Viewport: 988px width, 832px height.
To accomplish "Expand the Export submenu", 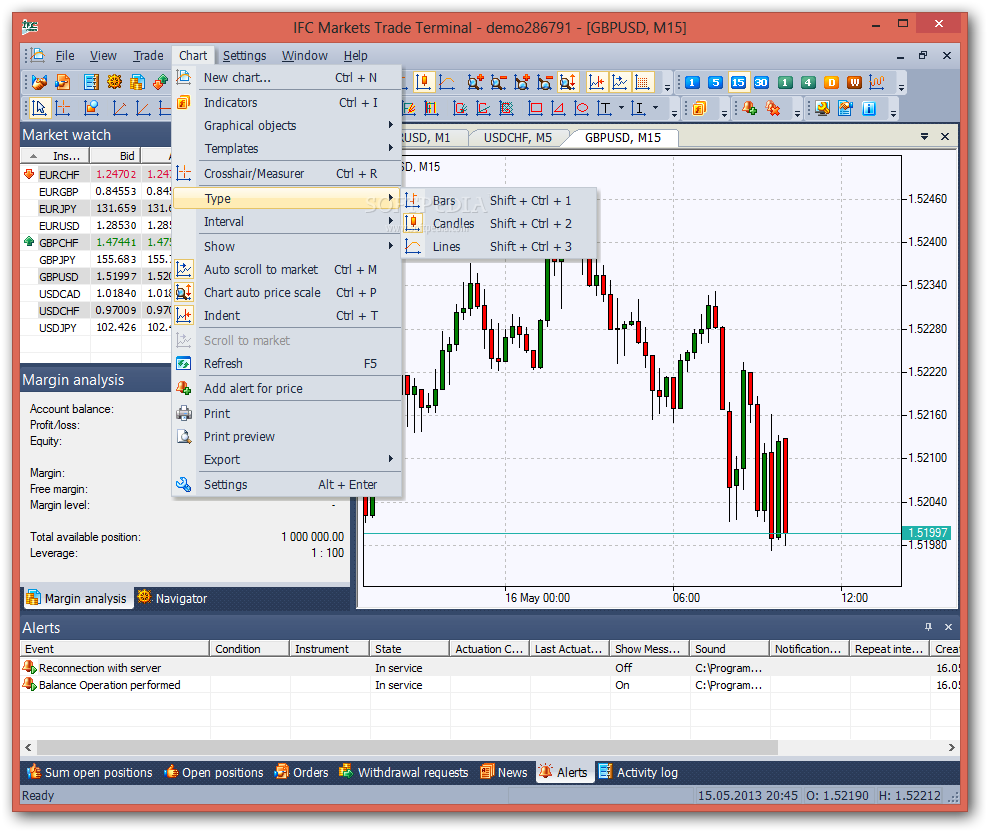I will coord(287,459).
